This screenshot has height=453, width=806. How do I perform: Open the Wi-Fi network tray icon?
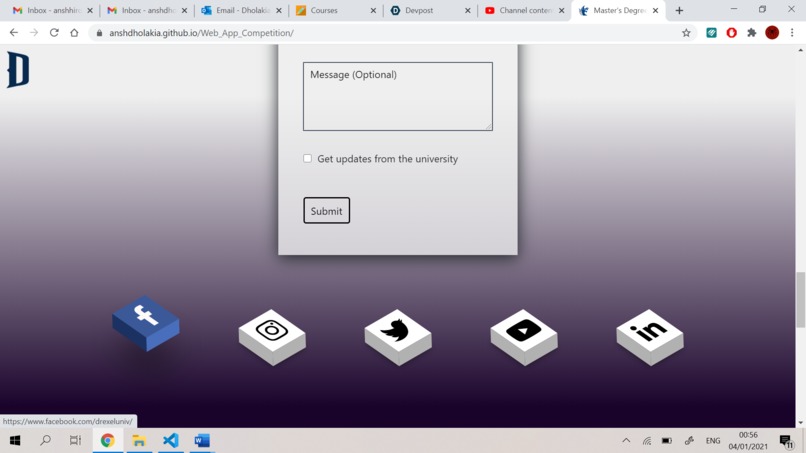647,441
